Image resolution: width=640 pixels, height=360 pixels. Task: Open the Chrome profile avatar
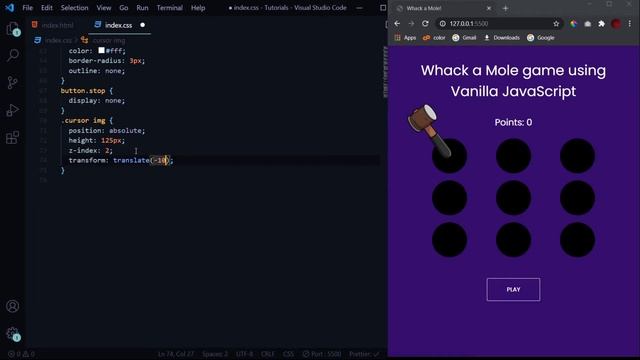pyautogui.click(x=616, y=24)
